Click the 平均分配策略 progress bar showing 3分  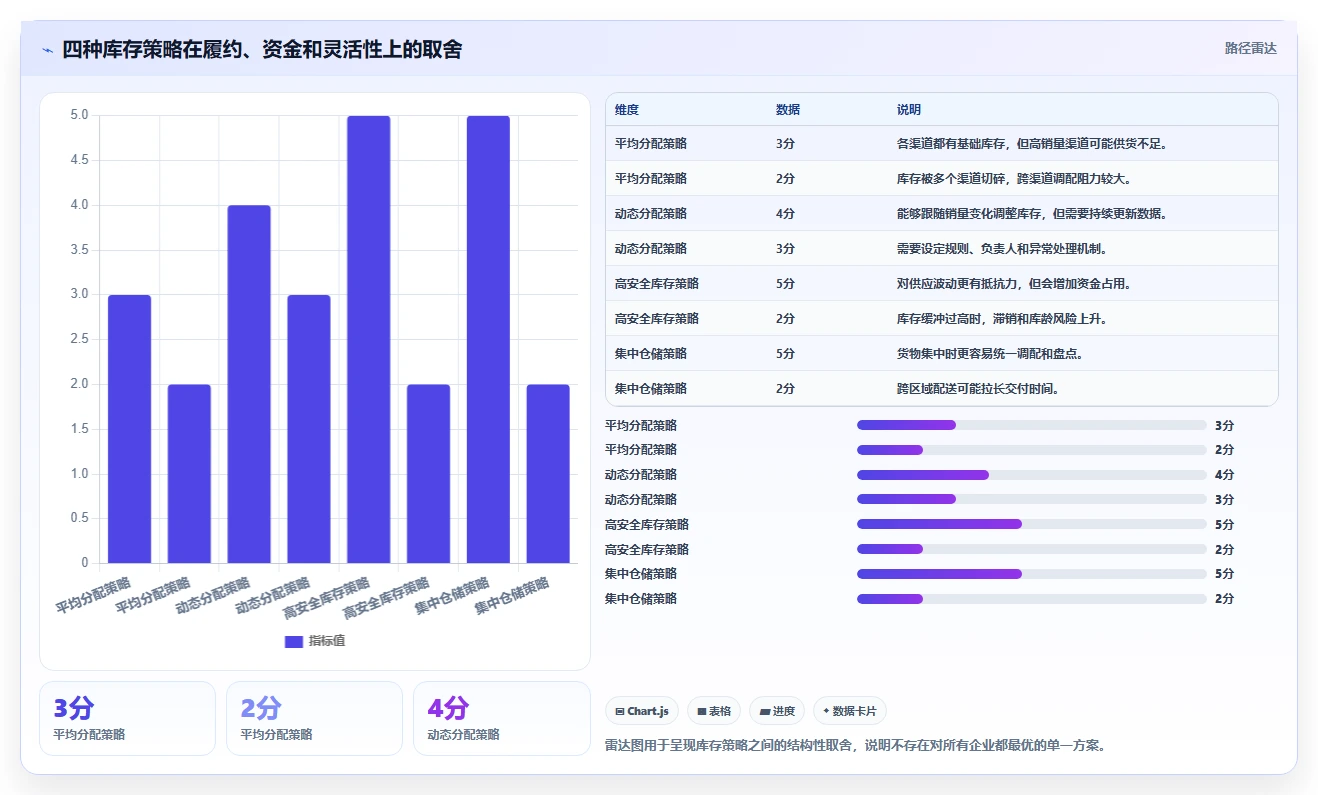pyautogui.click(x=1032, y=425)
